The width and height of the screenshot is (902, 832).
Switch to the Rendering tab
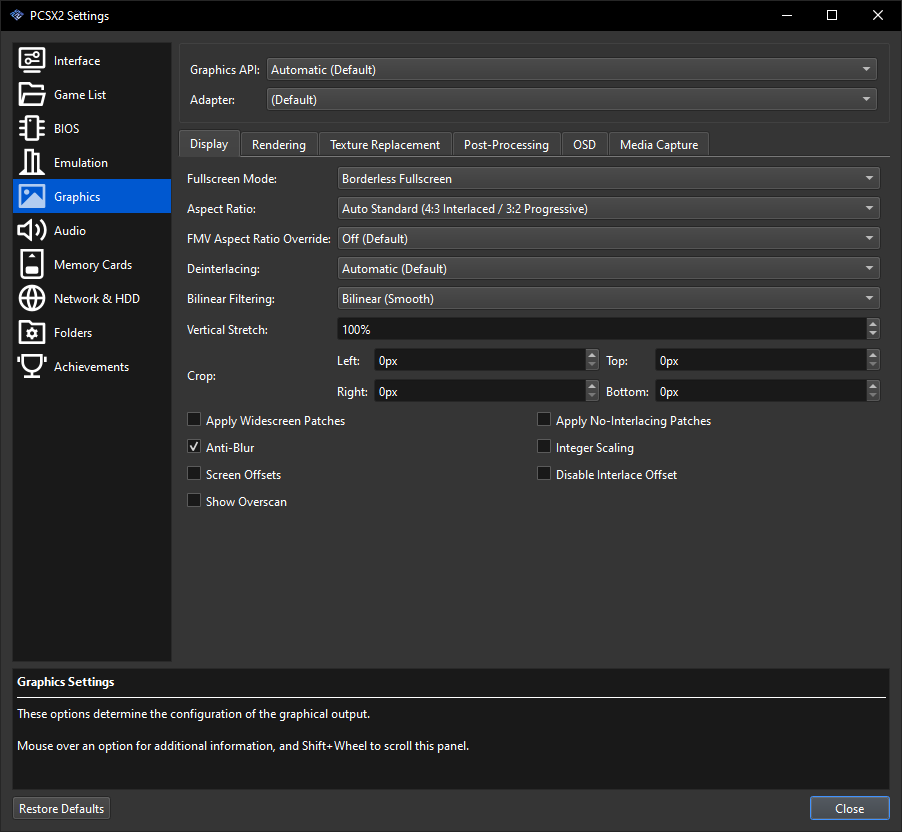(x=279, y=144)
